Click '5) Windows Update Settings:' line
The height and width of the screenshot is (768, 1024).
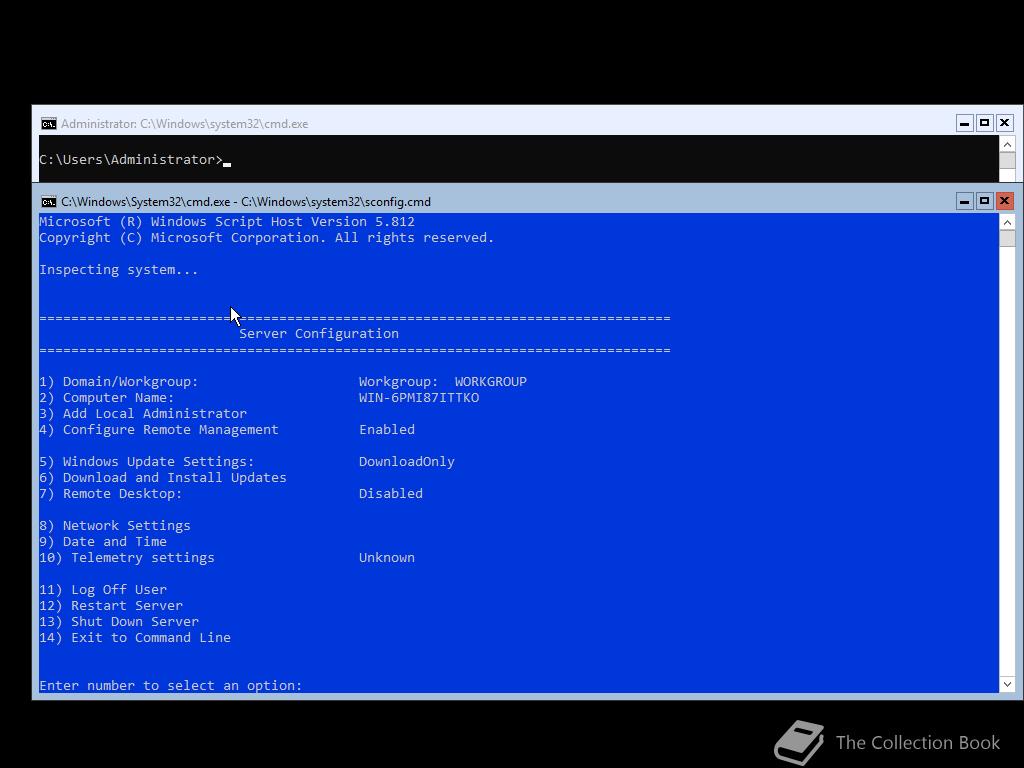pos(147,462)
